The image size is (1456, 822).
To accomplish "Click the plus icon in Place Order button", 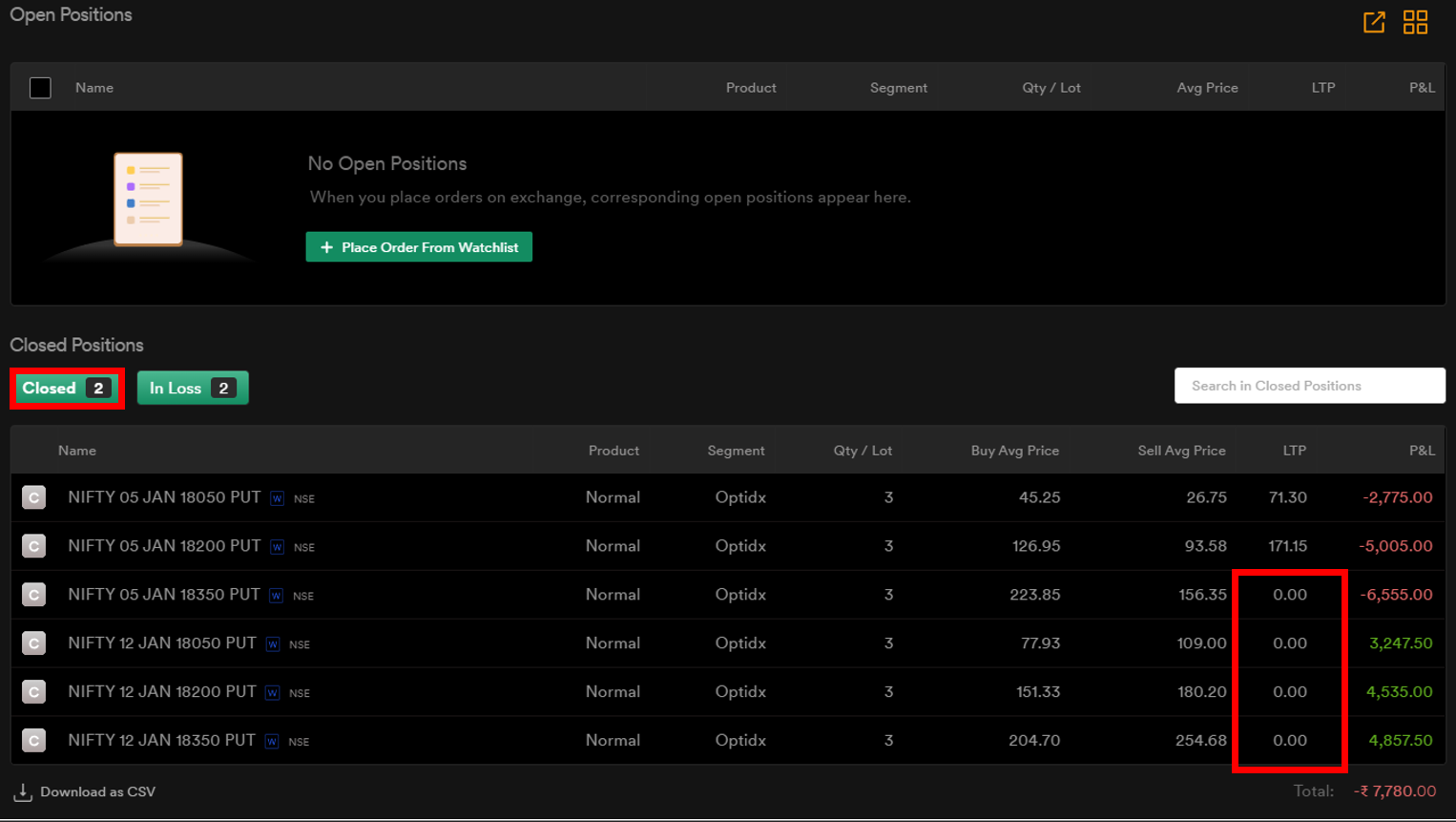I will coord(326,247).
